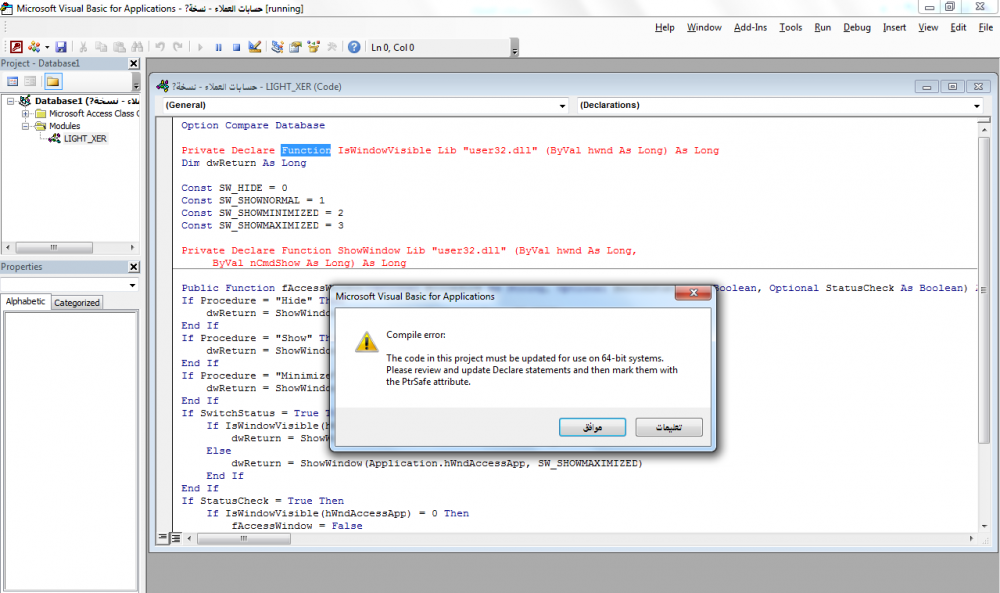The width and height of the screenshot is (1000, 593).
Task: Click View Object icon in Project panel
Action: click(30, 82)
